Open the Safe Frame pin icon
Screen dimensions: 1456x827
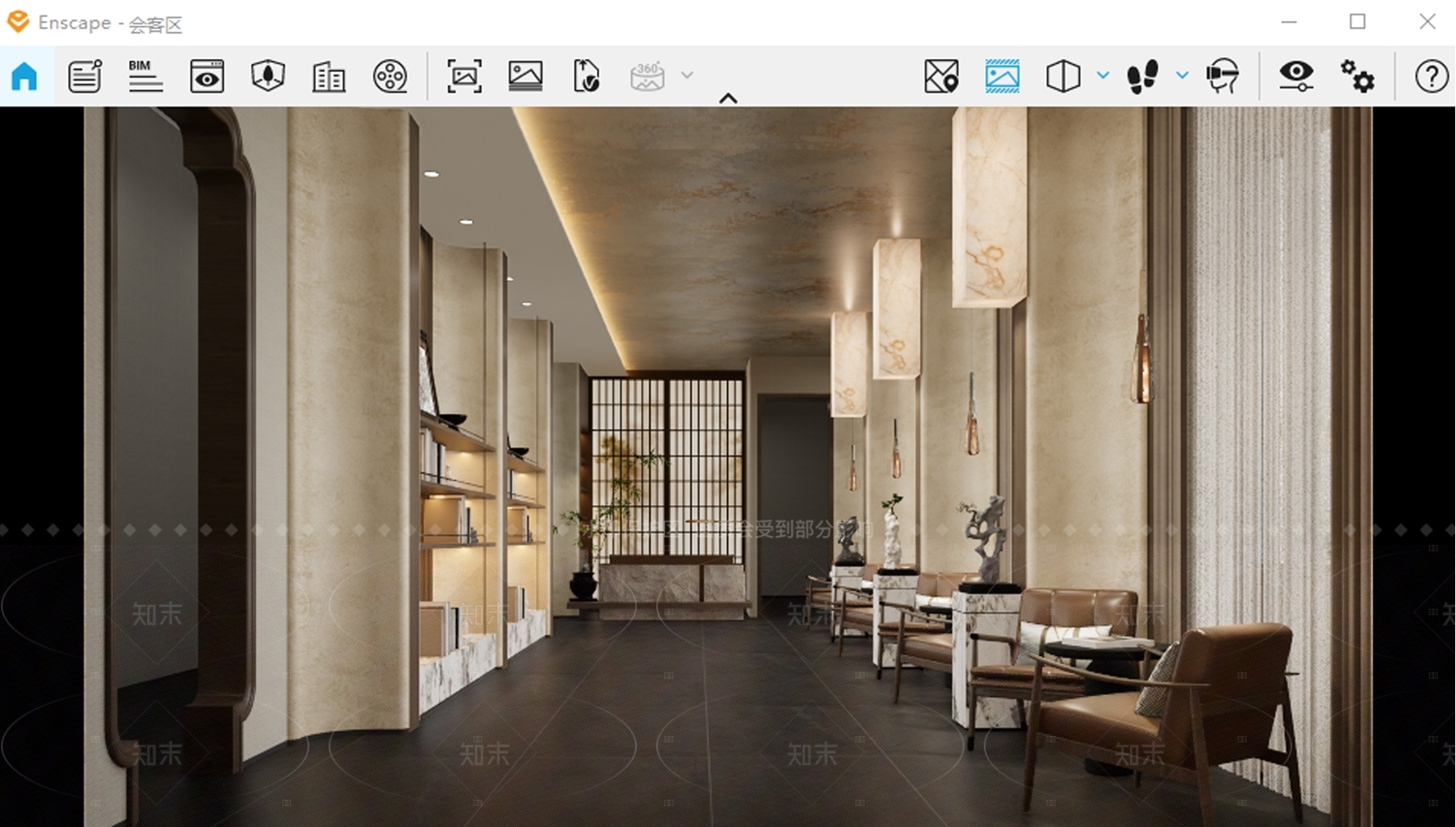[x=941, y=76]
